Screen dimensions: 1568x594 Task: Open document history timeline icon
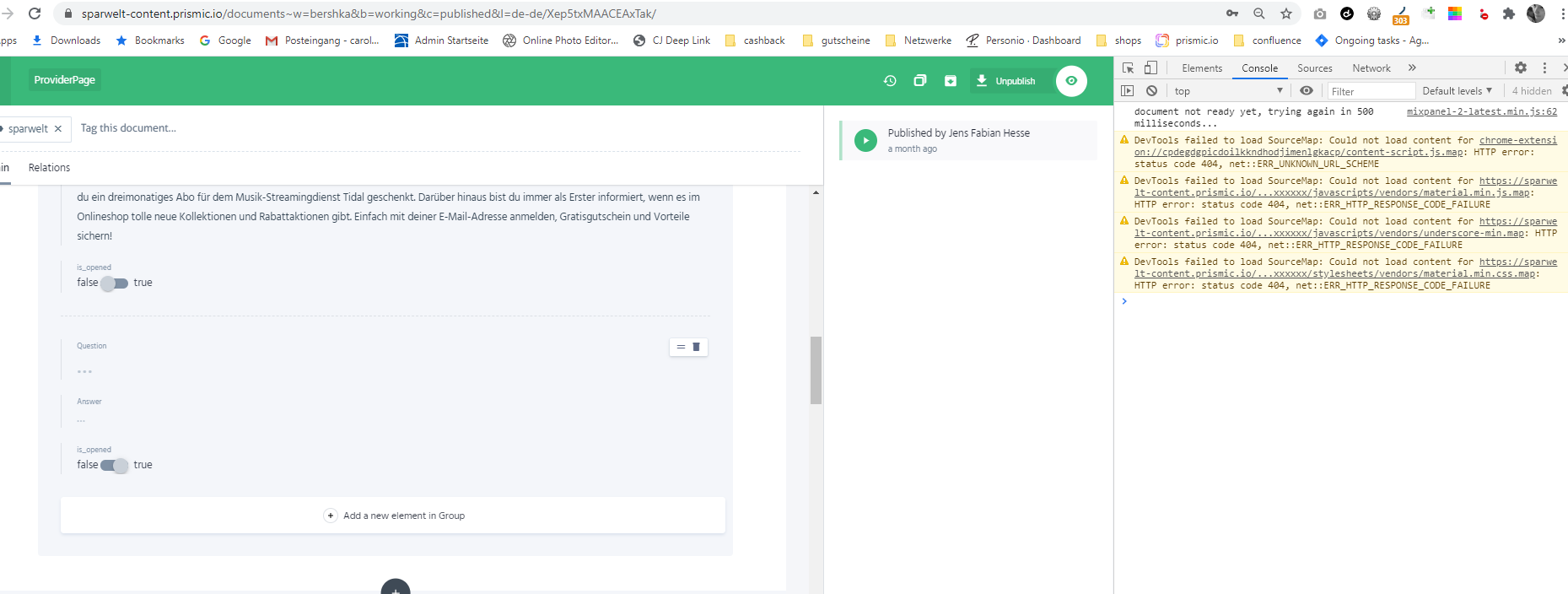[890, 80]
